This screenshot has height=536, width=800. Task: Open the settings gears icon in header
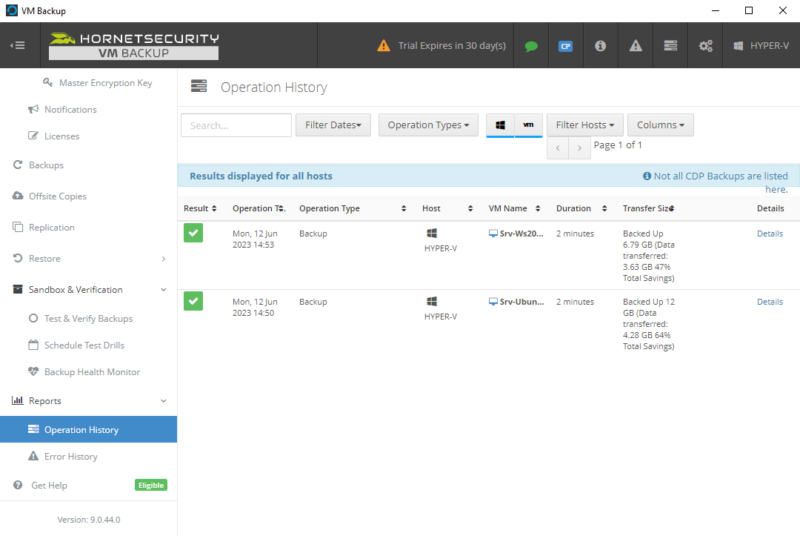(706, 46)
